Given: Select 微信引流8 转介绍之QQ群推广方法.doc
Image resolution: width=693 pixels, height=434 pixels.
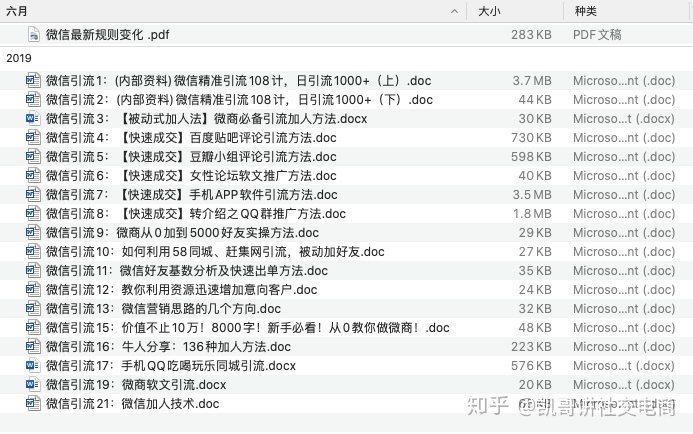Looking at the screenshot, I should click(x=196, y=213).
